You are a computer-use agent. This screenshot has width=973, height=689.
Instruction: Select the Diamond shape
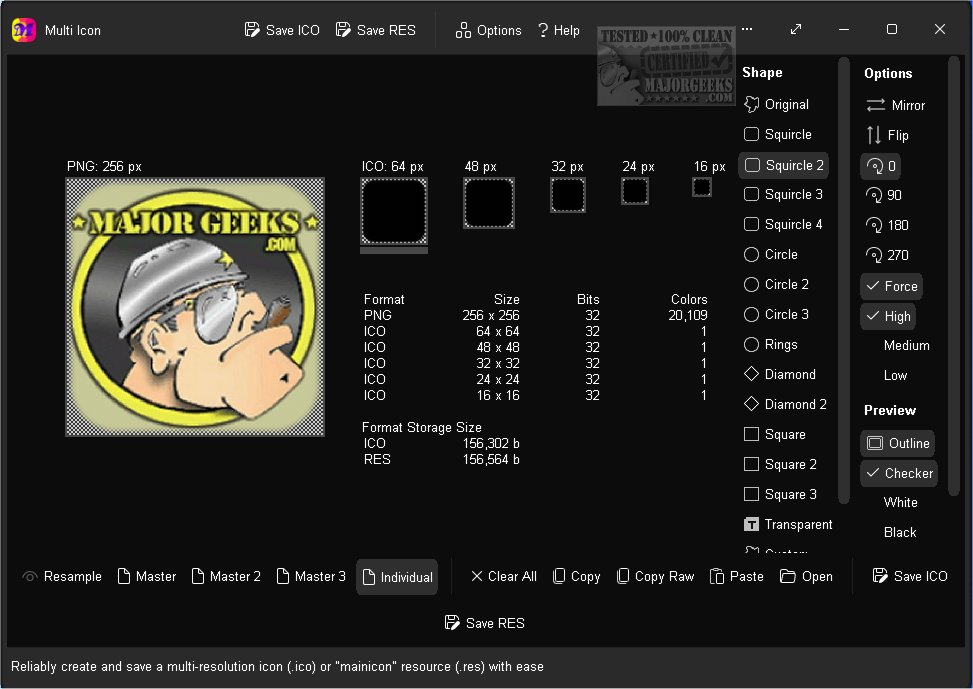pos(779,374)
